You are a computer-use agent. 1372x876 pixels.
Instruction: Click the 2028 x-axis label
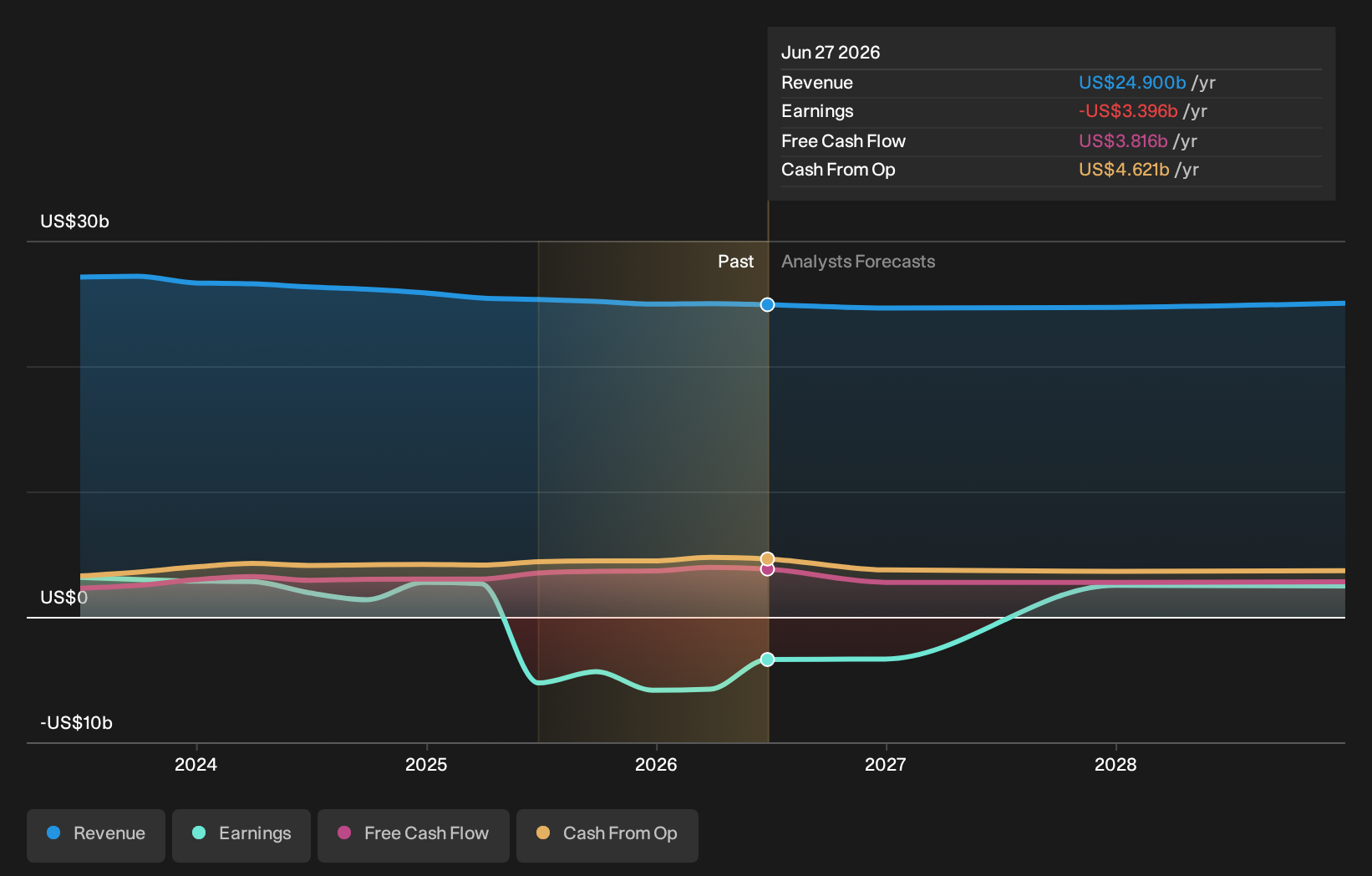pos(1115,764)
